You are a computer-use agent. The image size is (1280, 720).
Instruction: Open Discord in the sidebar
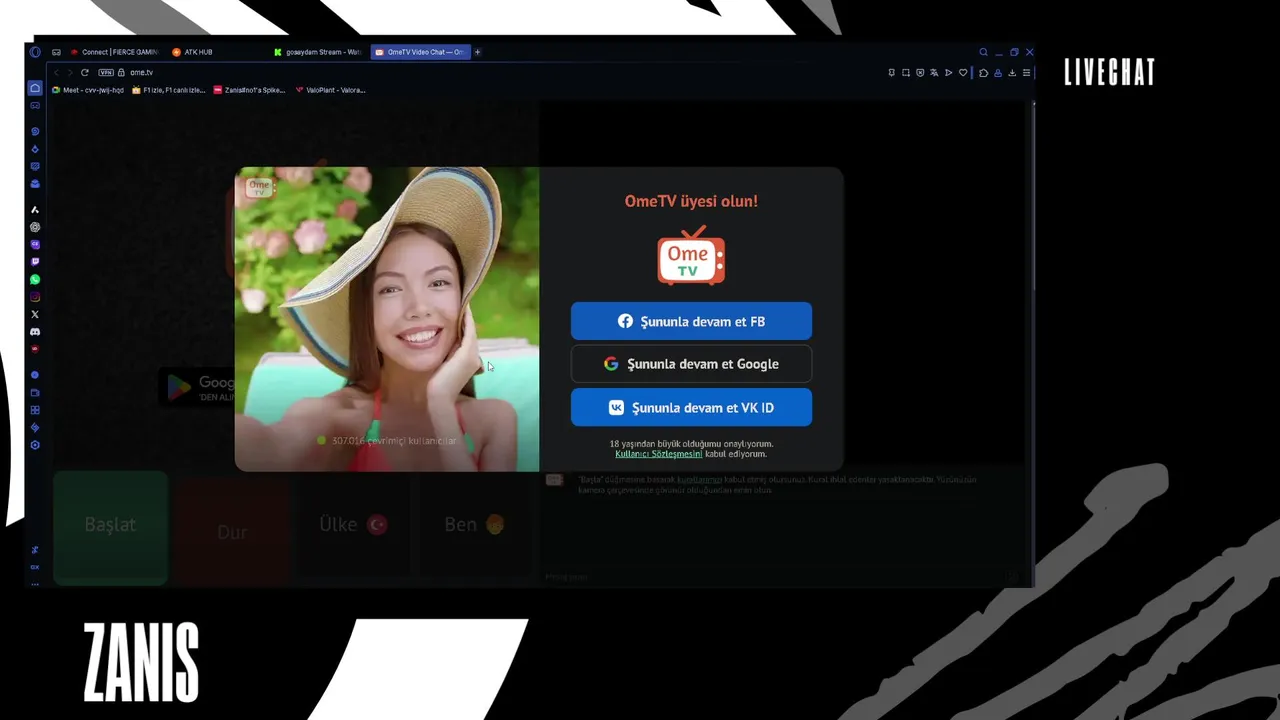(35, 331)
